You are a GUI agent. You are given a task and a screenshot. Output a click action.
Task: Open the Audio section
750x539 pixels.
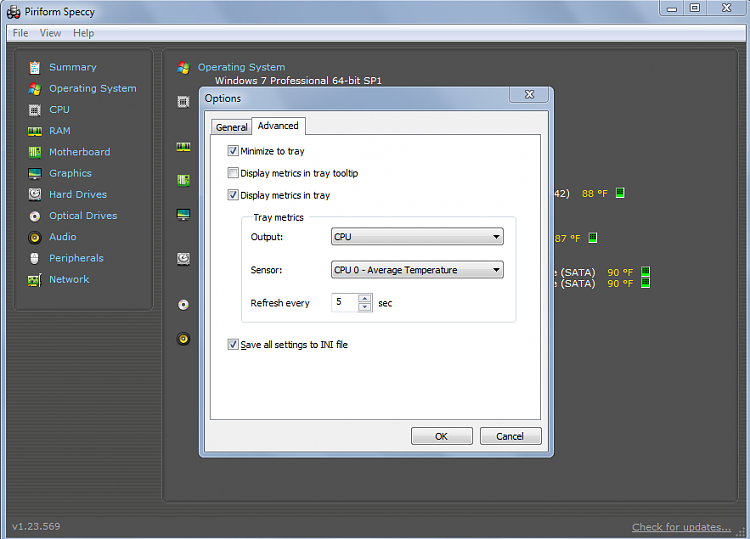(x=63, y=237)
